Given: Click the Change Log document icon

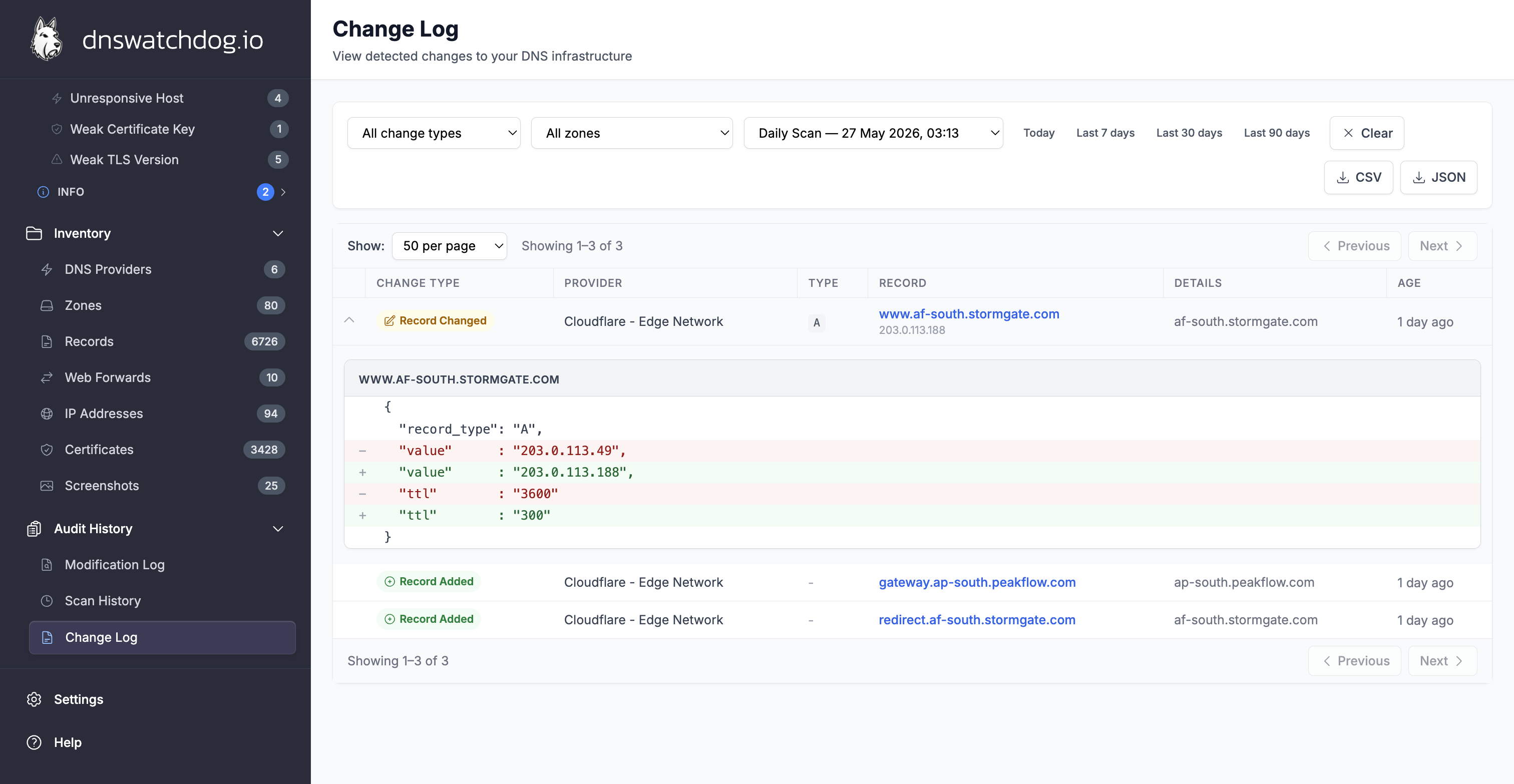Looking at the screenshot, I should [47, 637].
